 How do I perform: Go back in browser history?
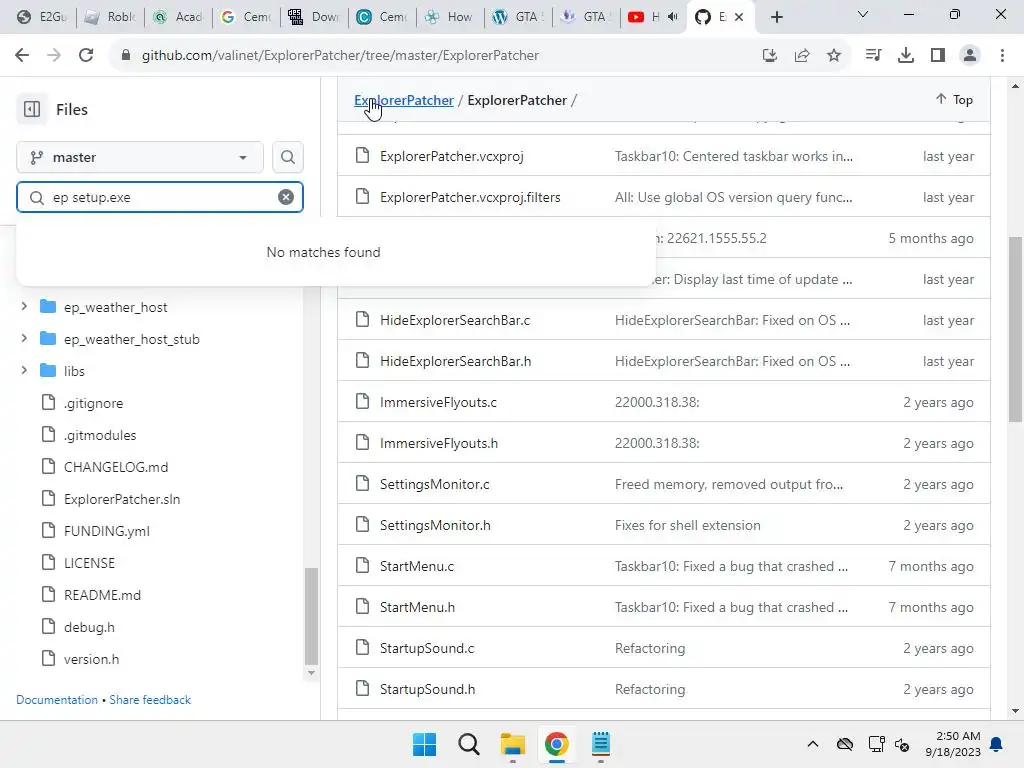22,56
